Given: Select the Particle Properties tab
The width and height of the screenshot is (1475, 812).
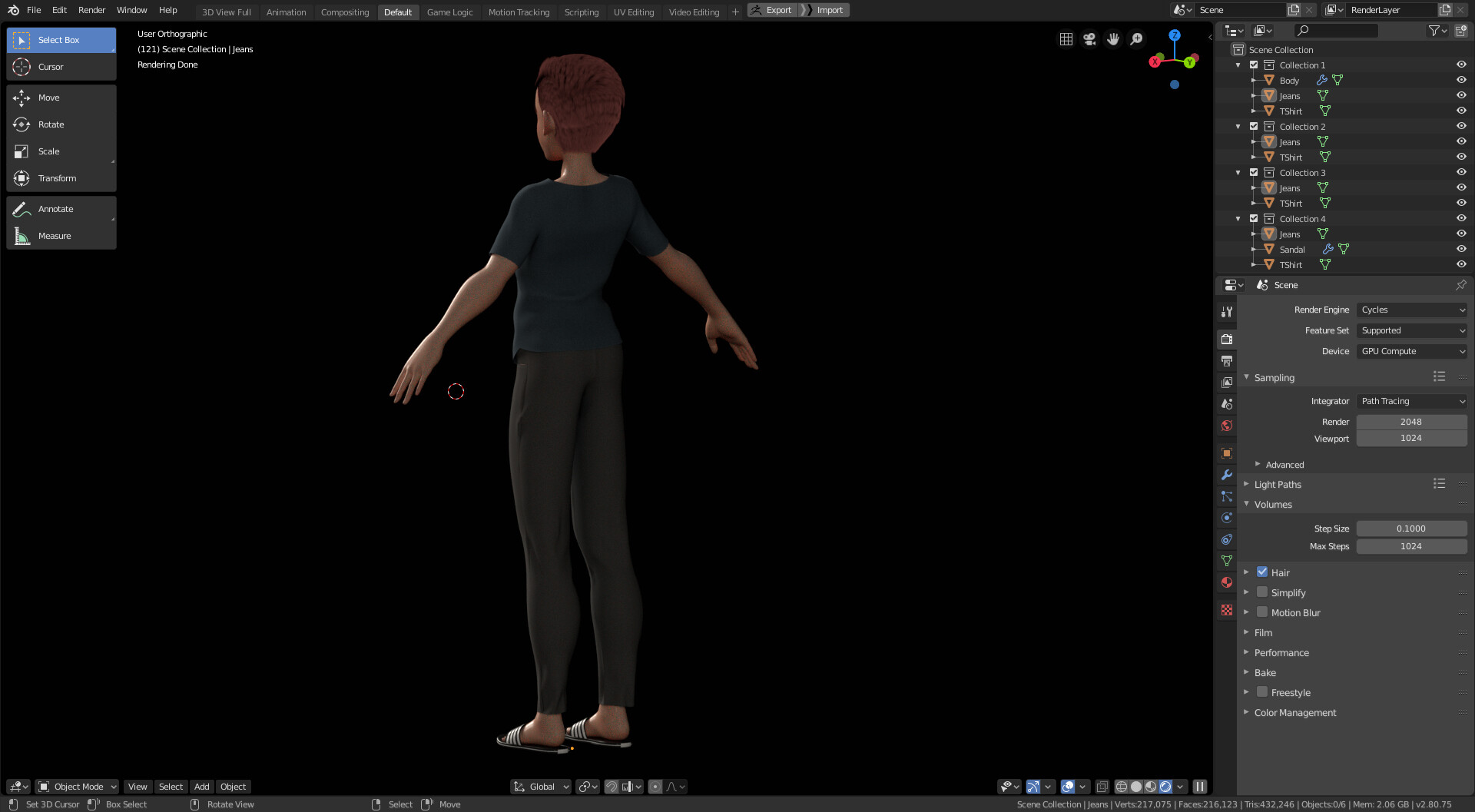Looking at the screenshot, I should click(x=1226, y=496).
